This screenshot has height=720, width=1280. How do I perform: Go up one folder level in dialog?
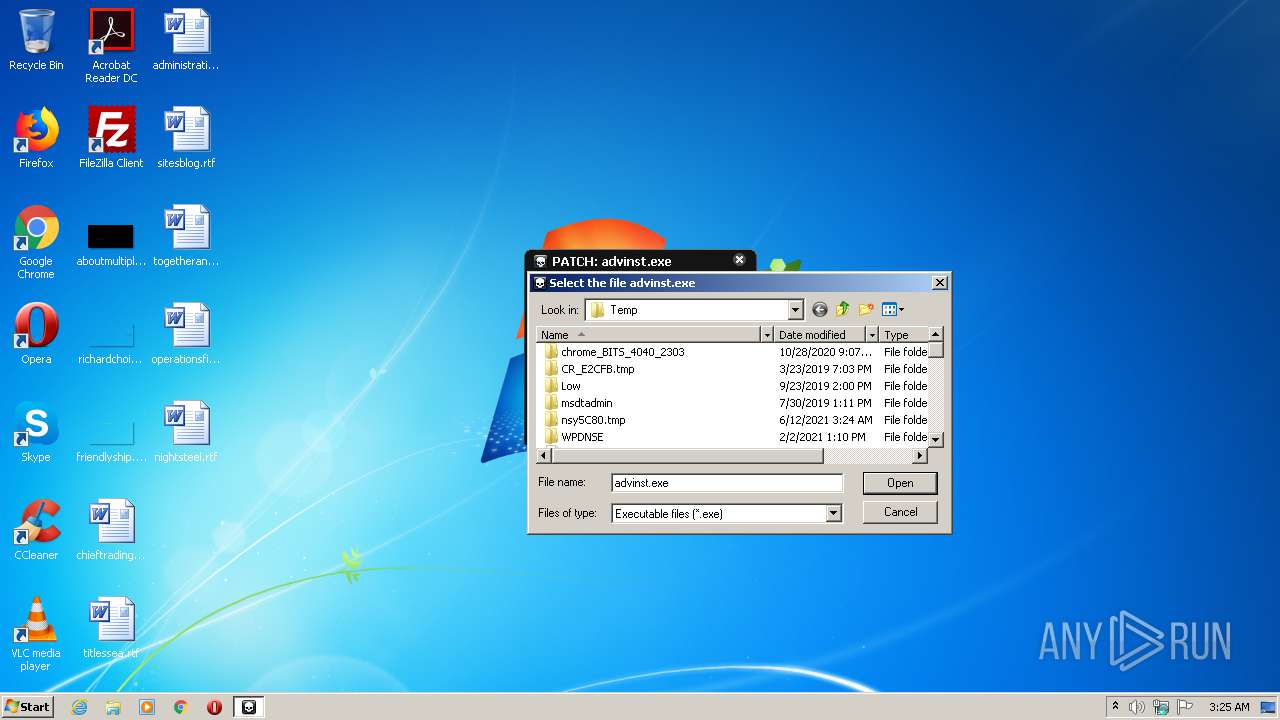tap(843, 310)
